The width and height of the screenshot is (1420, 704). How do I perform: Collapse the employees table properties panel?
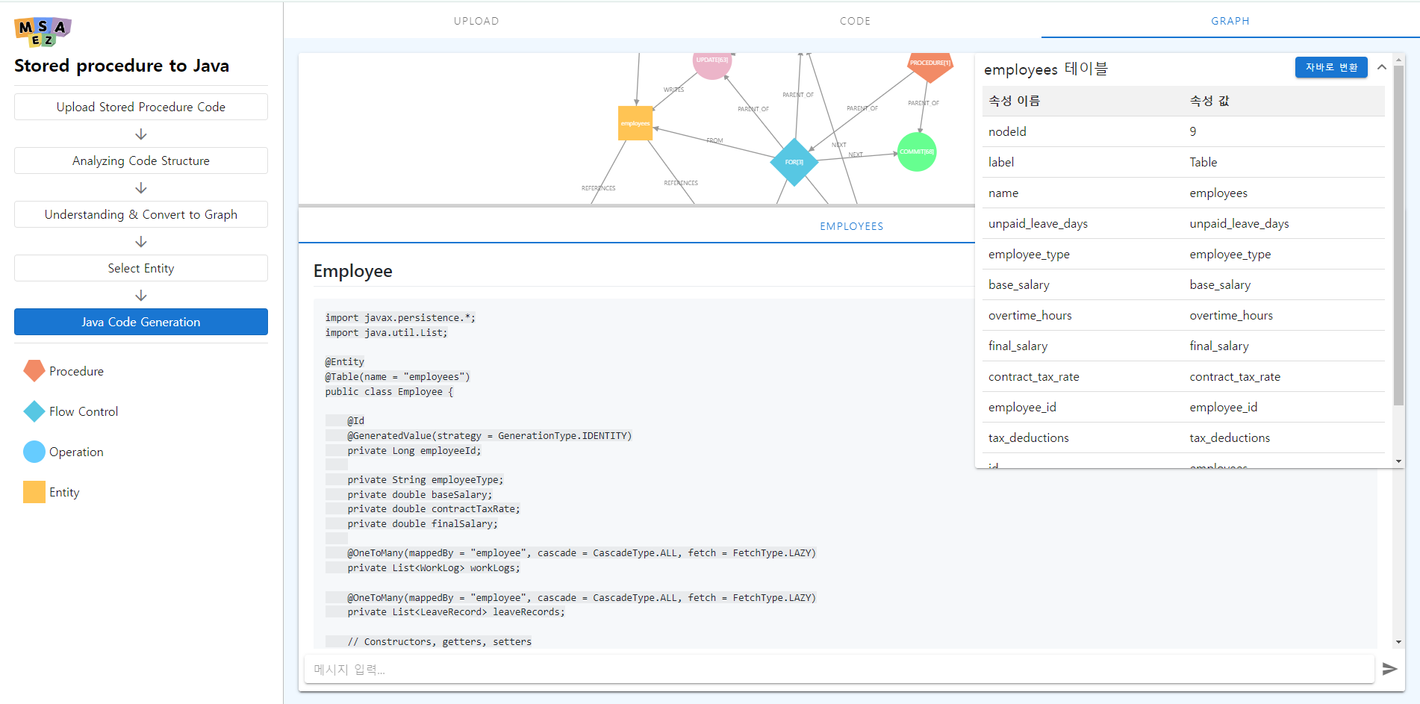coord(1382,67)
